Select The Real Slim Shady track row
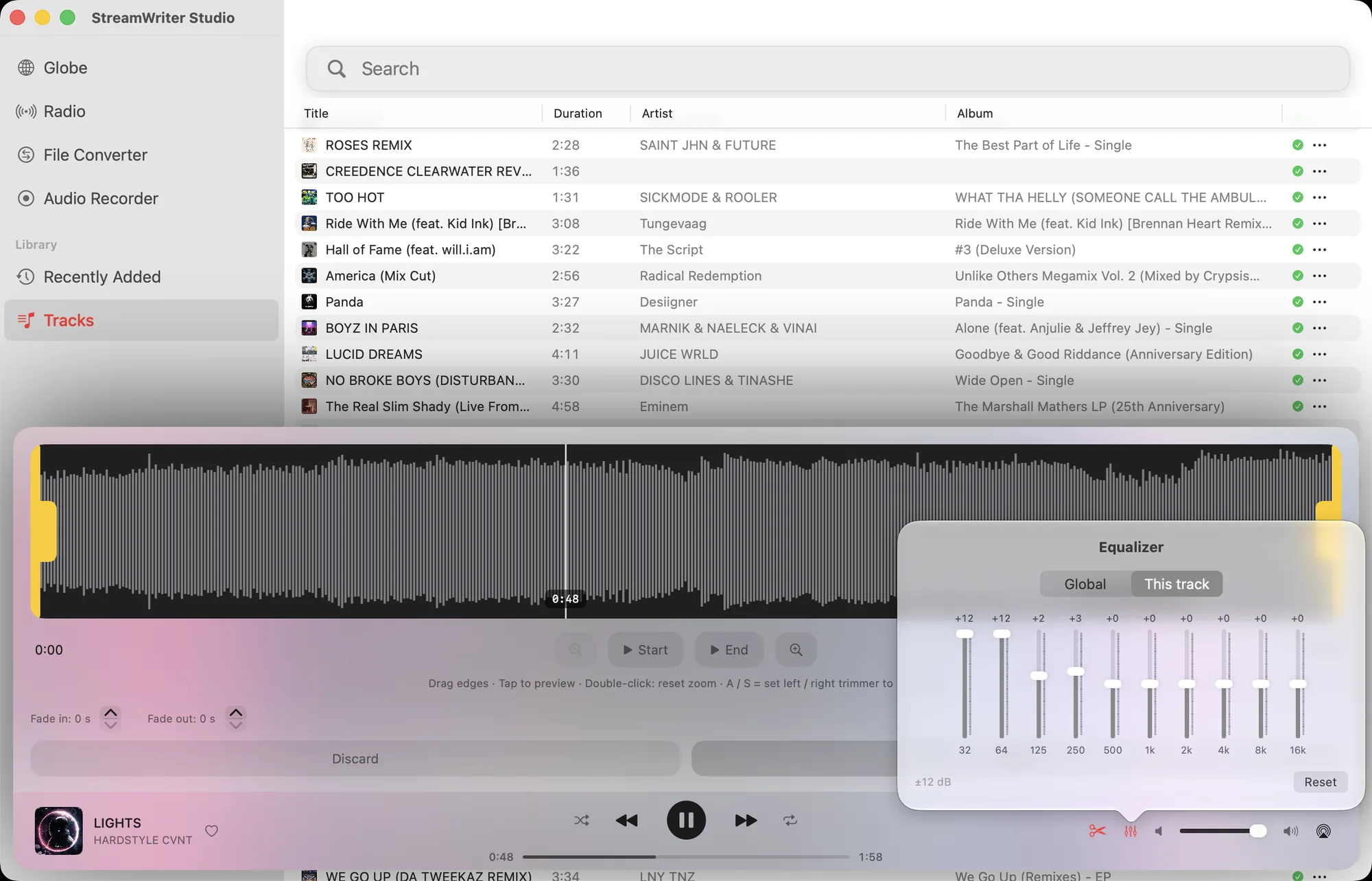 pyautogui.click(x=827, y=406)
